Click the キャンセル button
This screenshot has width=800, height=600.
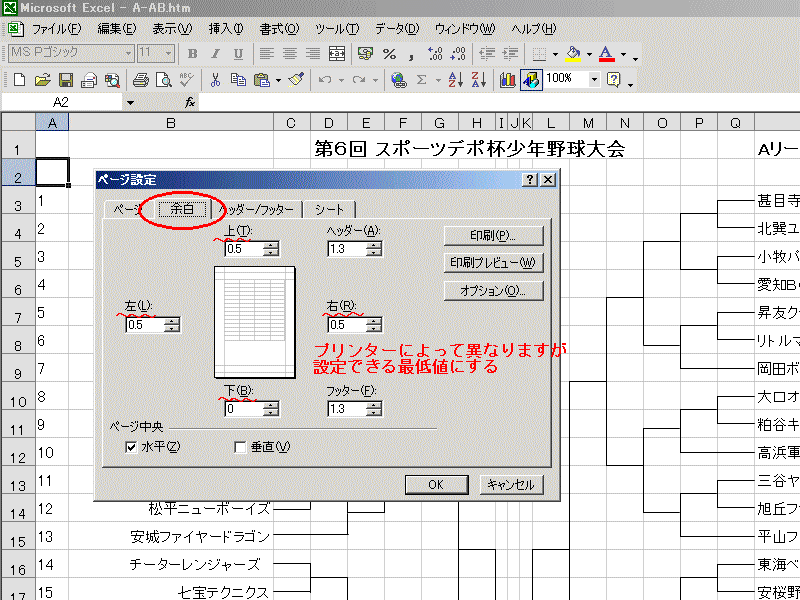[x=511, y=484]
